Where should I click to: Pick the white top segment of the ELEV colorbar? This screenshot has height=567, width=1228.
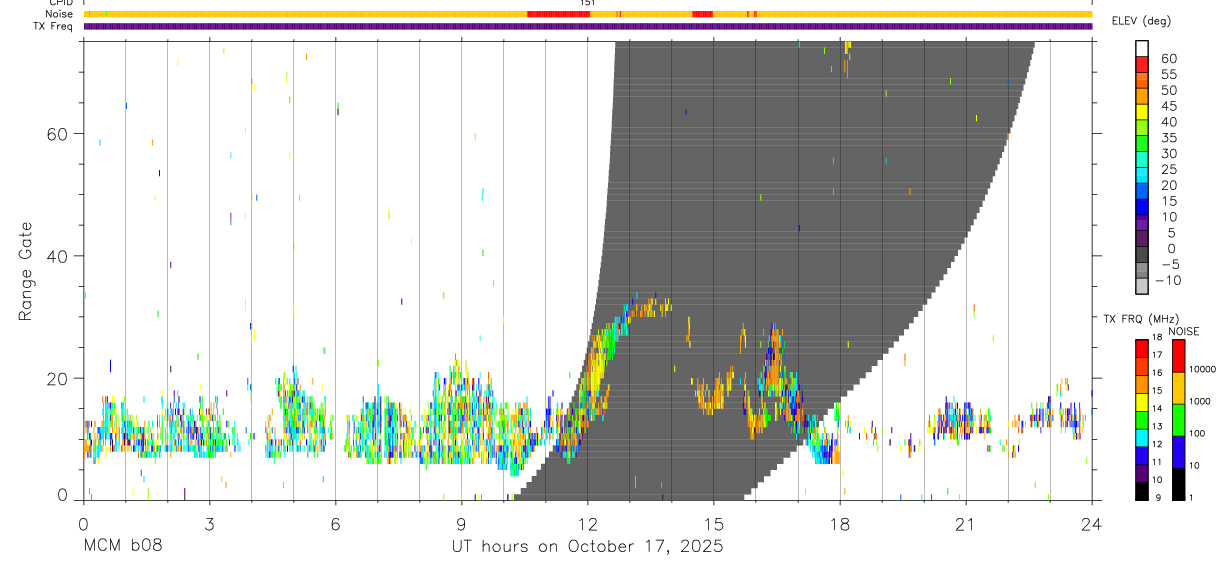[1141, 48]
